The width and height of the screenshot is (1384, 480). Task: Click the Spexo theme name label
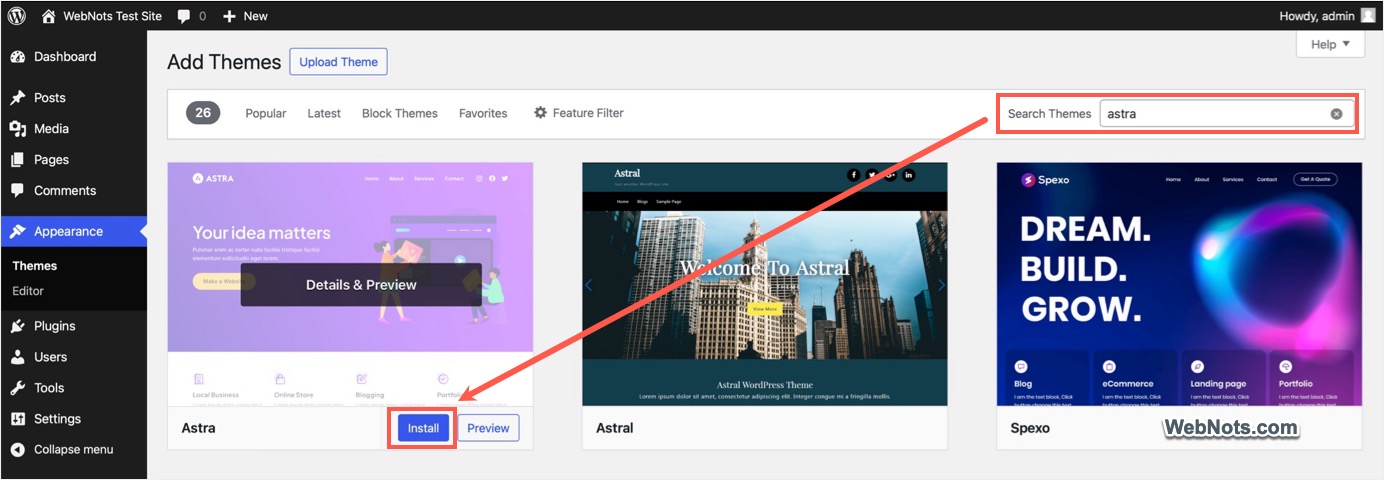(1031, 428)
